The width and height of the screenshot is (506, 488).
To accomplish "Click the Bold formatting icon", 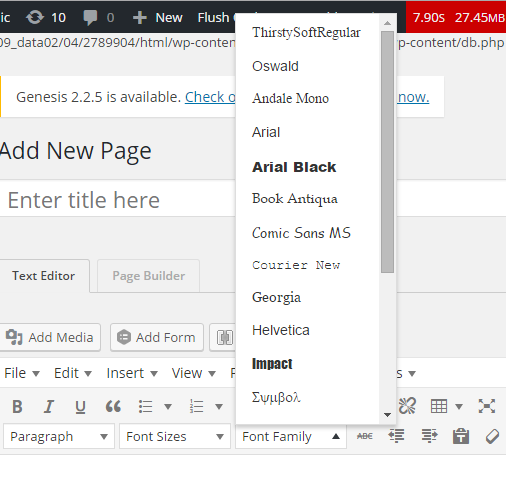I will (x=17, y=406).
